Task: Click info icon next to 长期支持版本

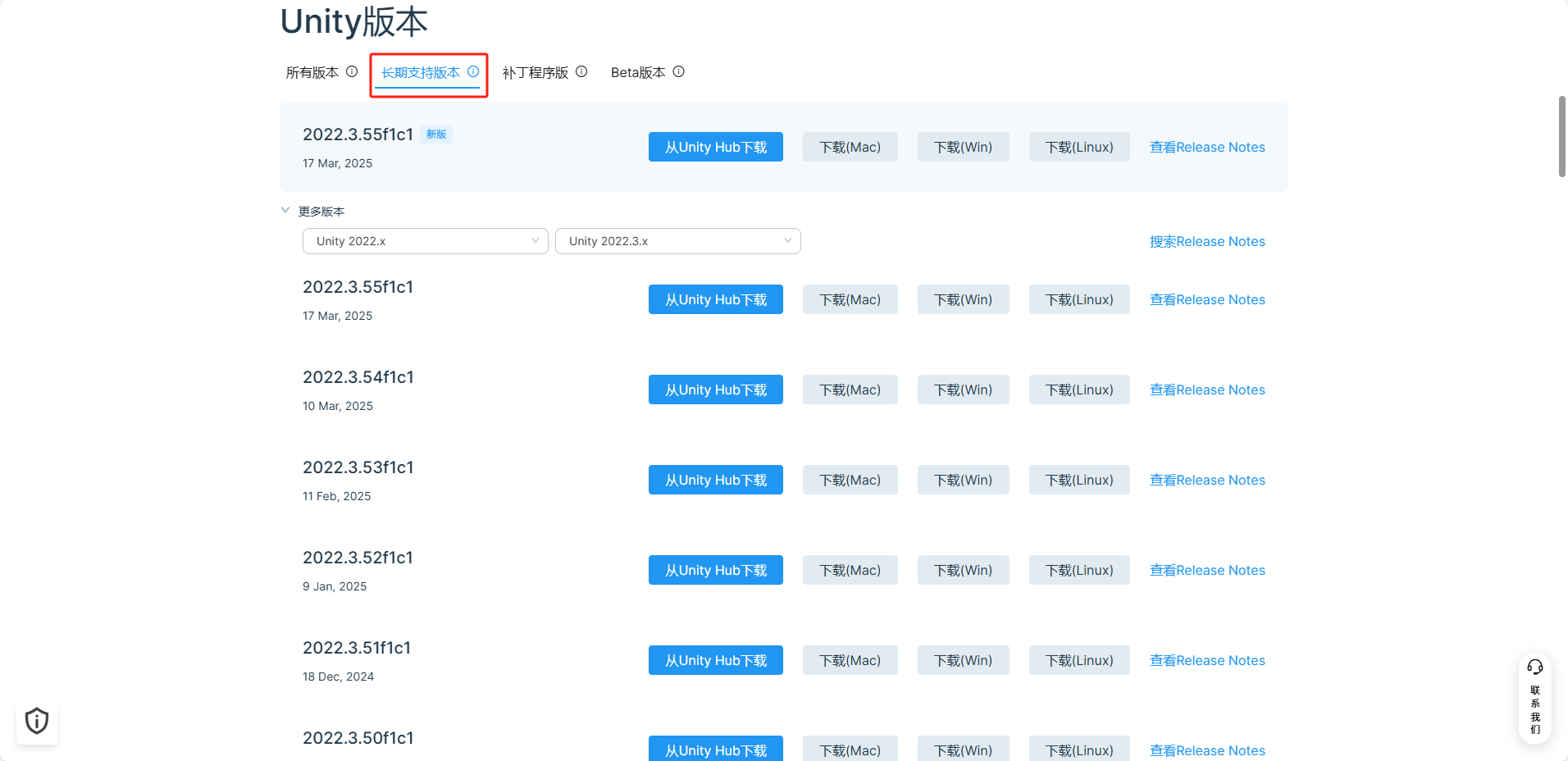Action: (x=474, y=72)
